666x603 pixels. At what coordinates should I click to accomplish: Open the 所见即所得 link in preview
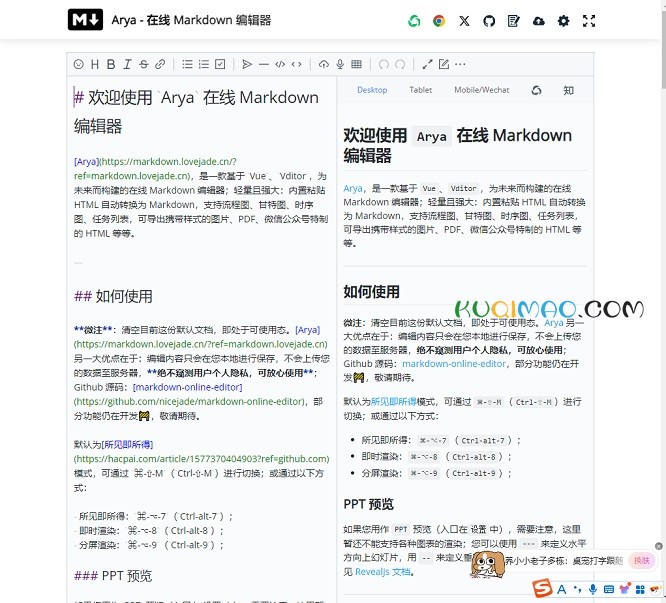click(x=394, y=401)
